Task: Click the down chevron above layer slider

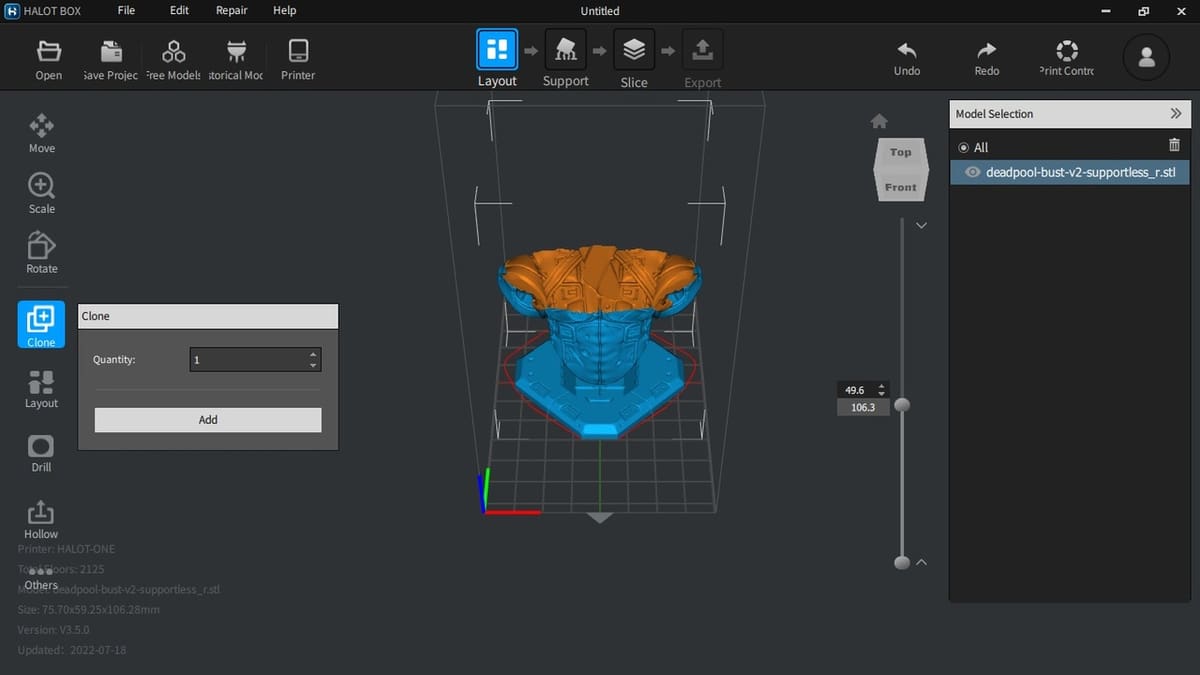Action: pyautogui.click(x=921, y=226)
